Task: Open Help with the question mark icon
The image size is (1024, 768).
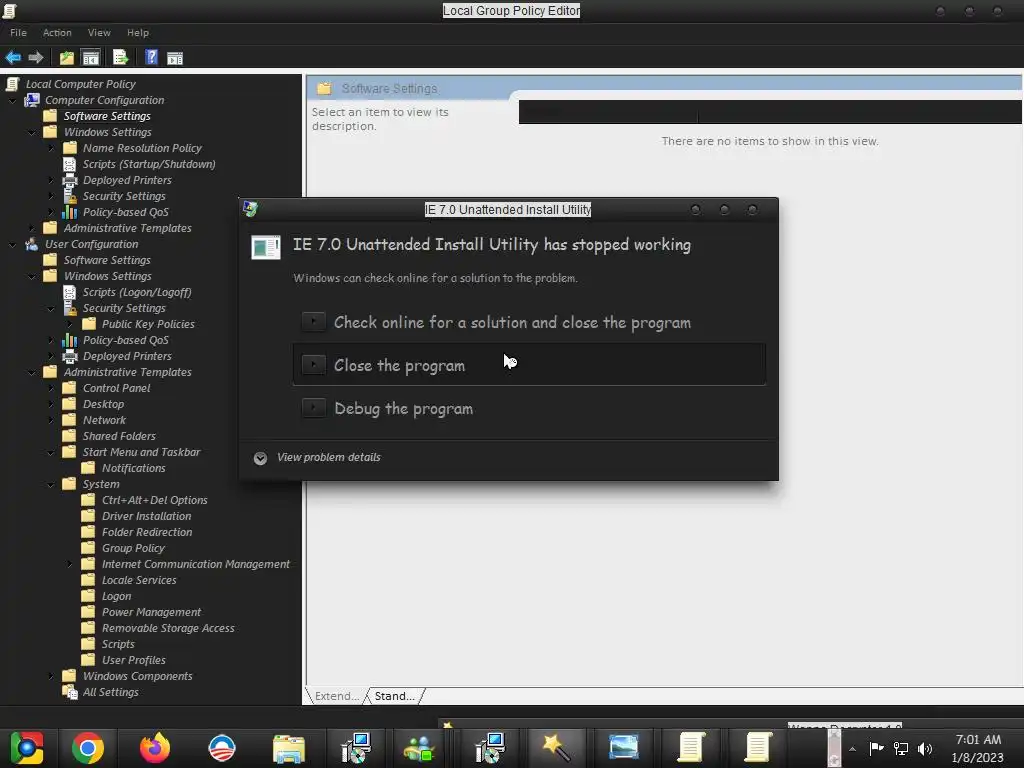Action: point(151,57)
